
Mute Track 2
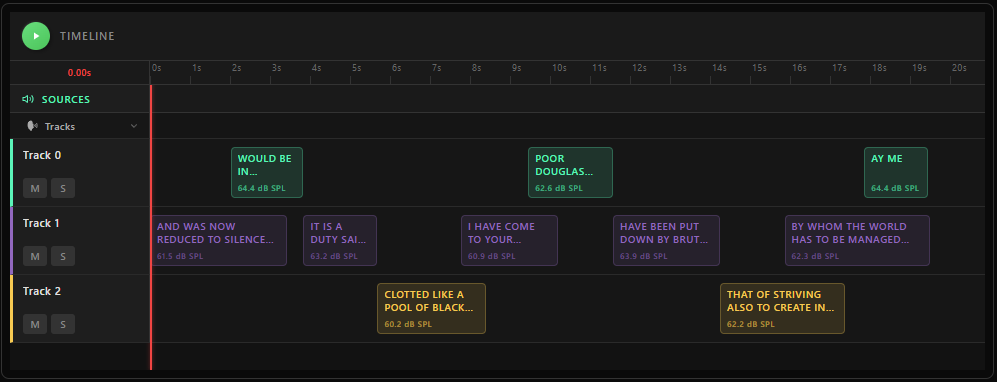click(35, 324)
